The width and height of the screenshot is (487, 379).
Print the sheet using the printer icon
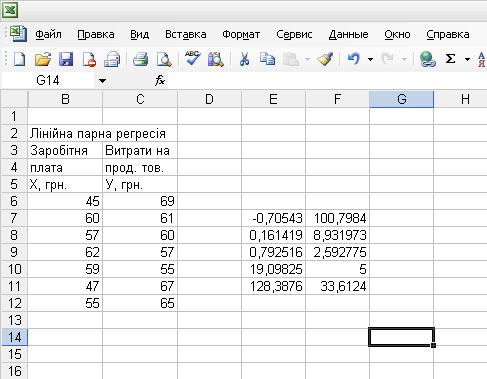tap(140, 59)
